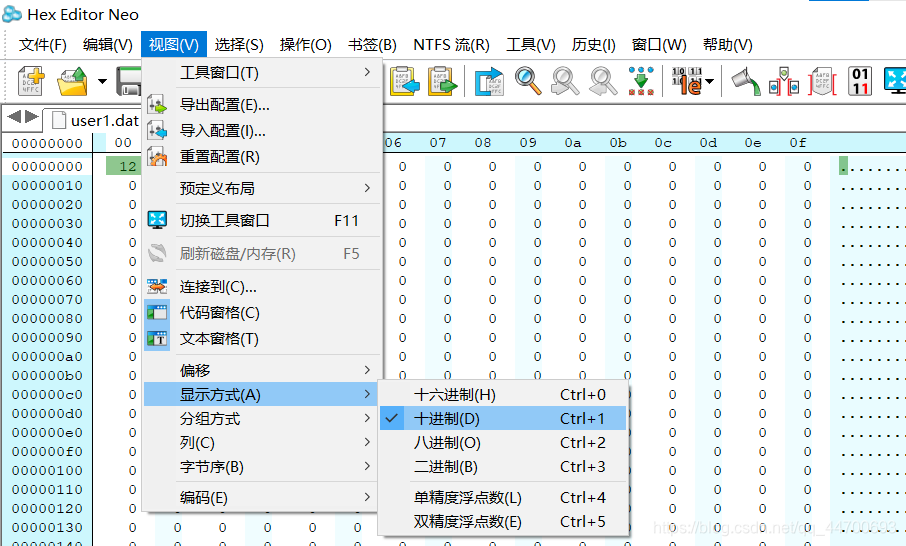Viewport: 906px width, 546px height.
Task: Click the clipboard icon with blue arrow
Action: click(x=404, y=81)
